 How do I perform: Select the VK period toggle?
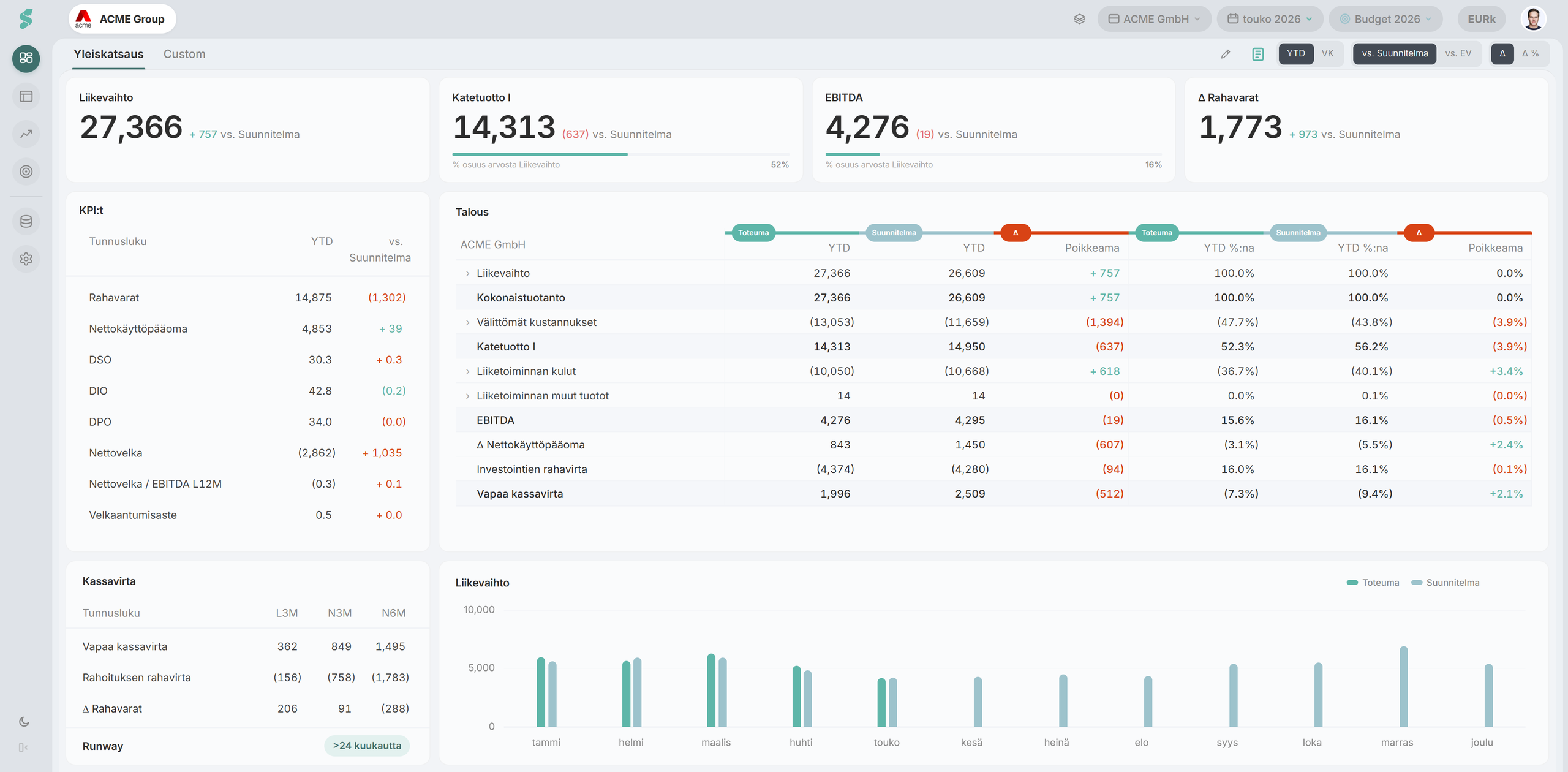(x=1327, y=53)
